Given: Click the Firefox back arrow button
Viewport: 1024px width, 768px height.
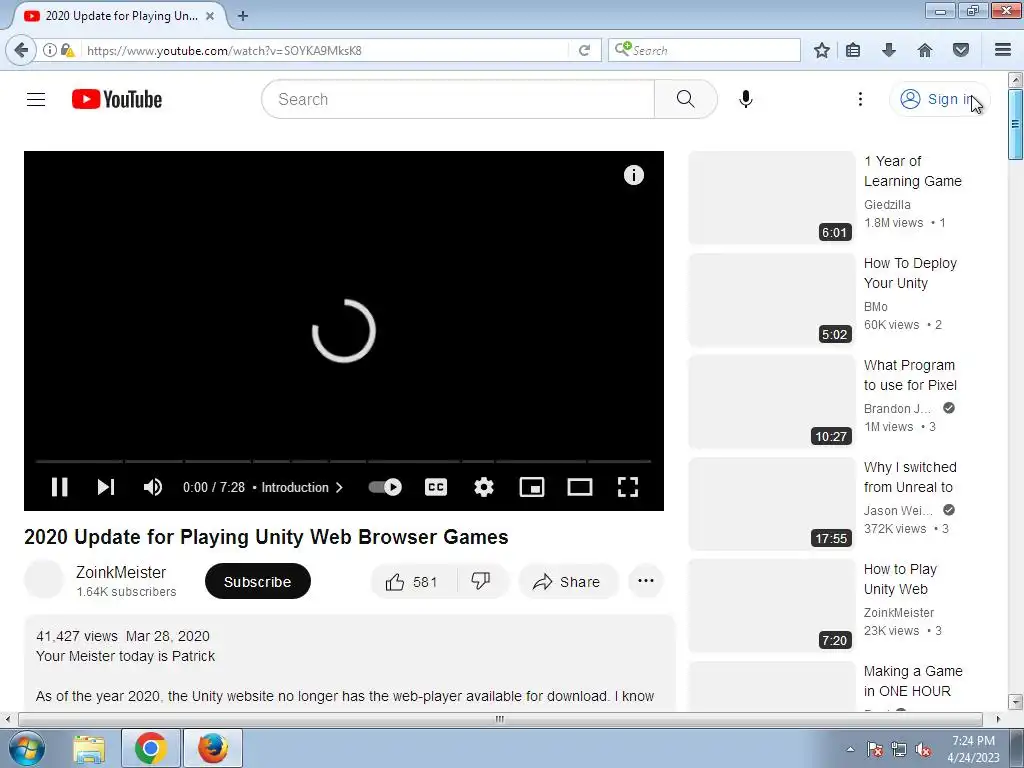Looking at the screenshot, I should pyautogui.click(x=21, y=50).
